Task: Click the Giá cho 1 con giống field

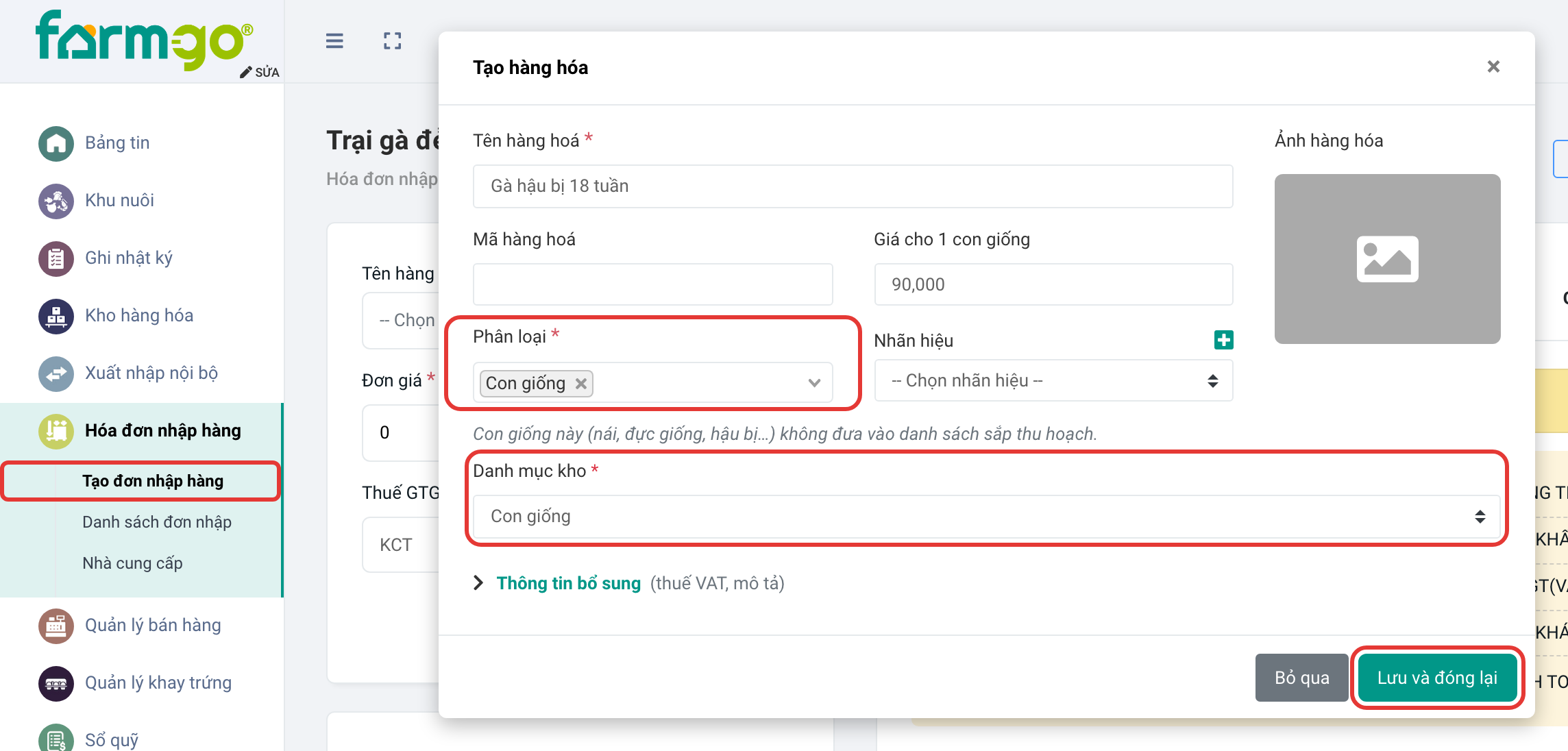Action: point(1053,284)
